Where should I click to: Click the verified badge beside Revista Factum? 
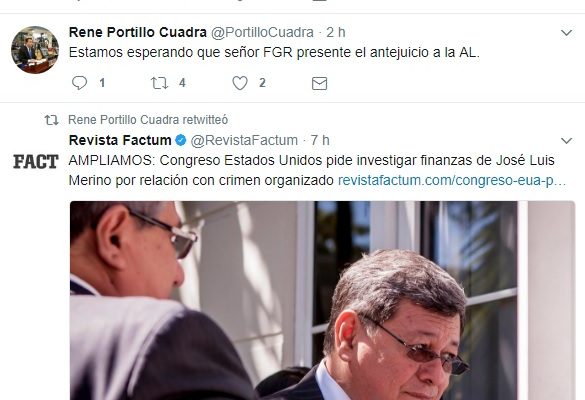point(181,141)
